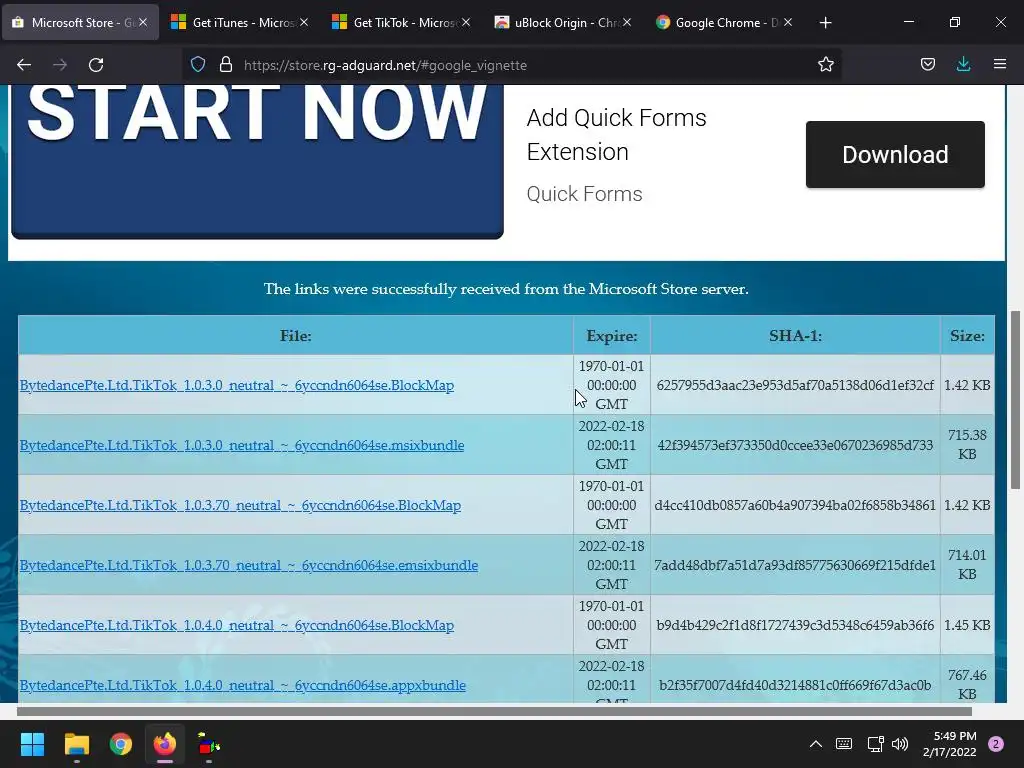Open the colorful app beside Firefox
The height and width of the screenshot is (768, 1024).
pyautogui.click(x=209, y=744)
